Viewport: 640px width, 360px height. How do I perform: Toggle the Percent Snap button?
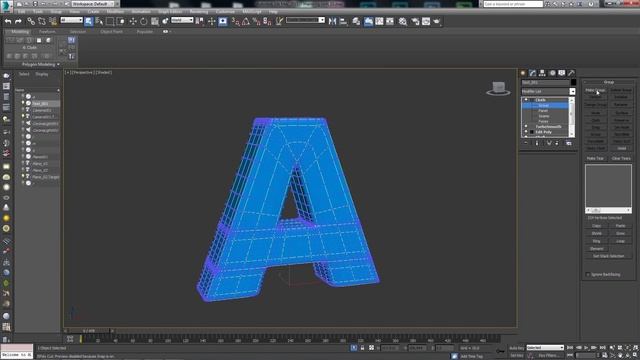click(257, 21)
